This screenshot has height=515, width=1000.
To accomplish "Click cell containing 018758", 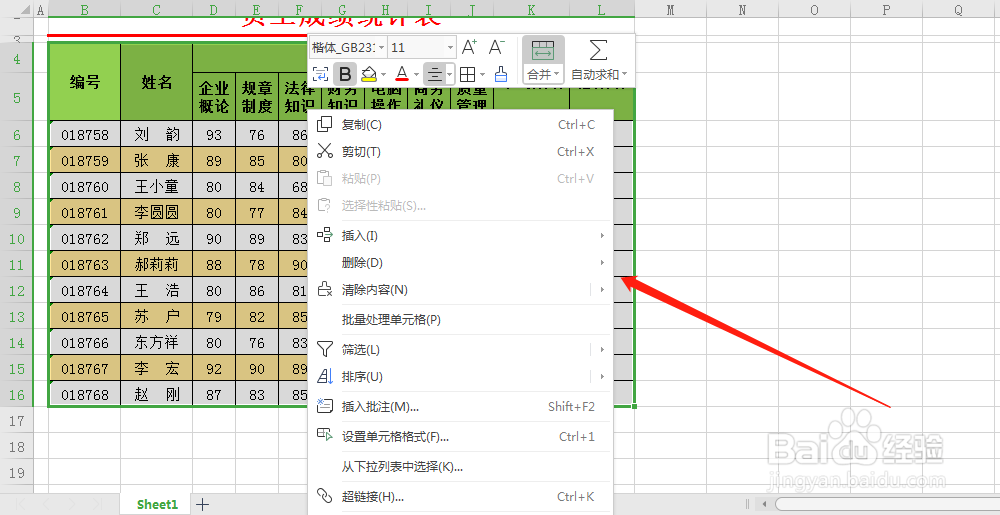I will (84, 134).
